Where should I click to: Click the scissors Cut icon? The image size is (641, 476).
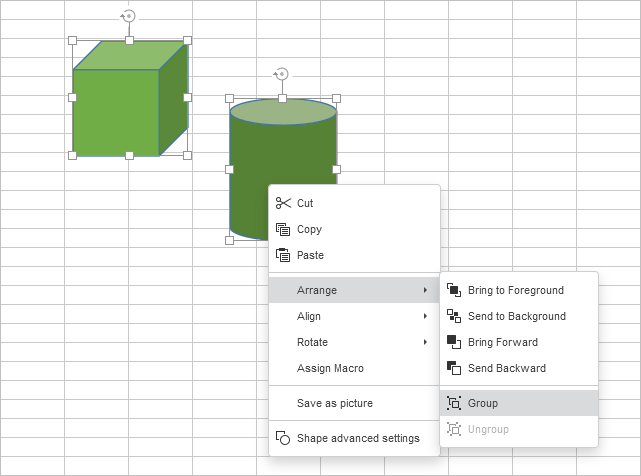(283, 203)
